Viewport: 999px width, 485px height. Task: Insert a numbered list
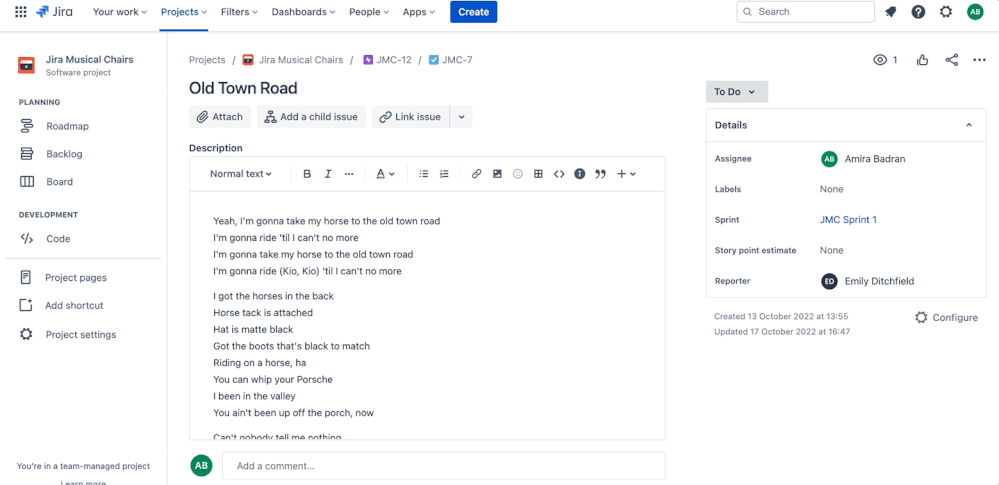(x=445, y=173)
